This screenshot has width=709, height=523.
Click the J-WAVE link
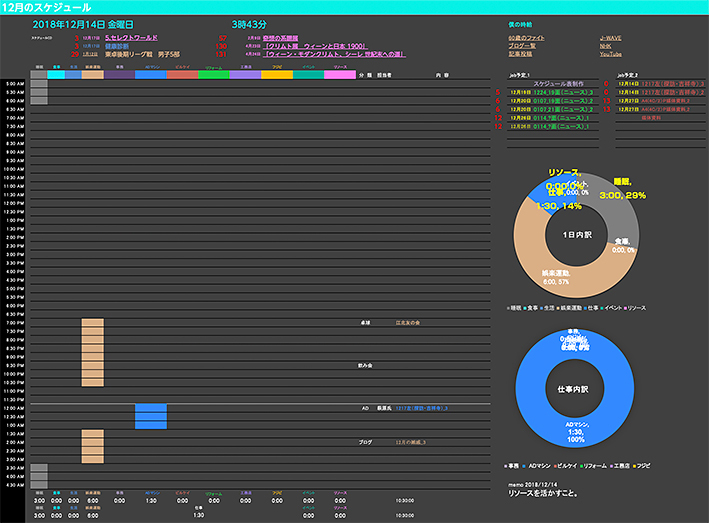pyautogui.click(x=611, y=38)
